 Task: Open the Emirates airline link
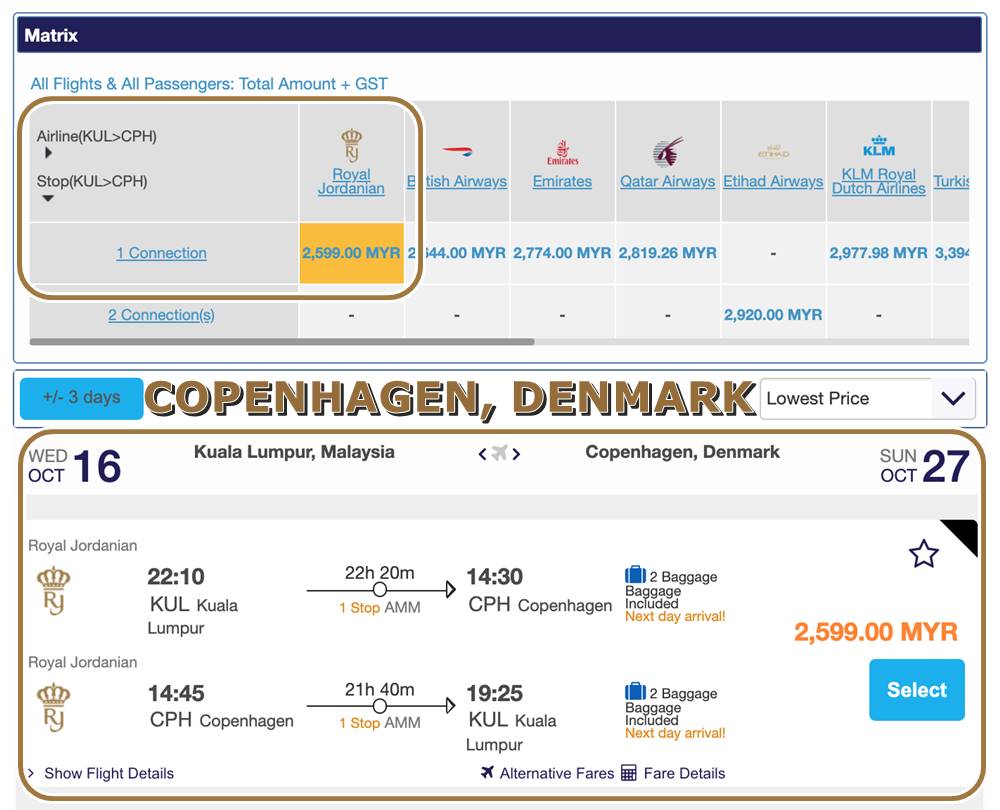pyautogui.click(x=562, y=182)
